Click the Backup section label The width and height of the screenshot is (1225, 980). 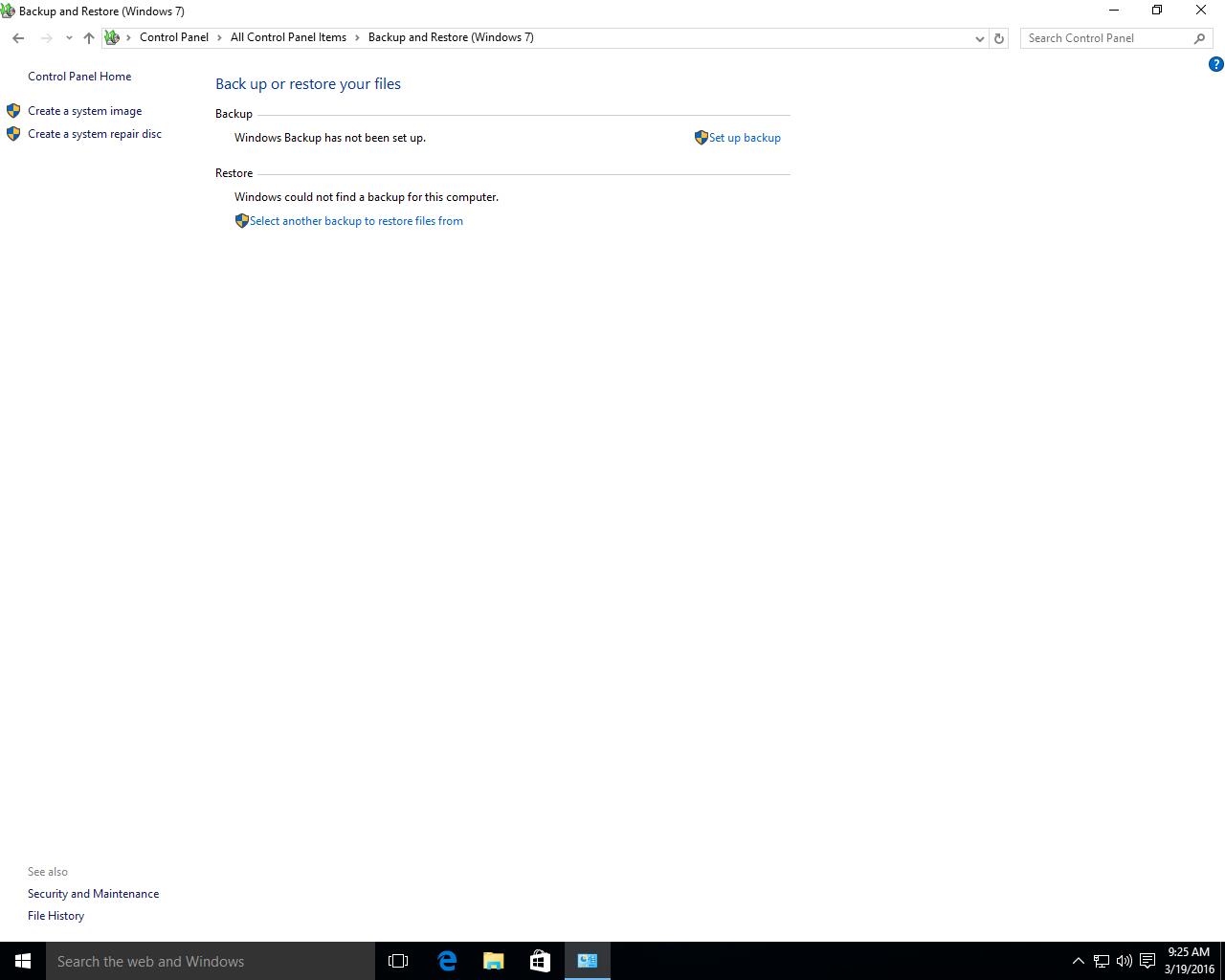[234, 114]
